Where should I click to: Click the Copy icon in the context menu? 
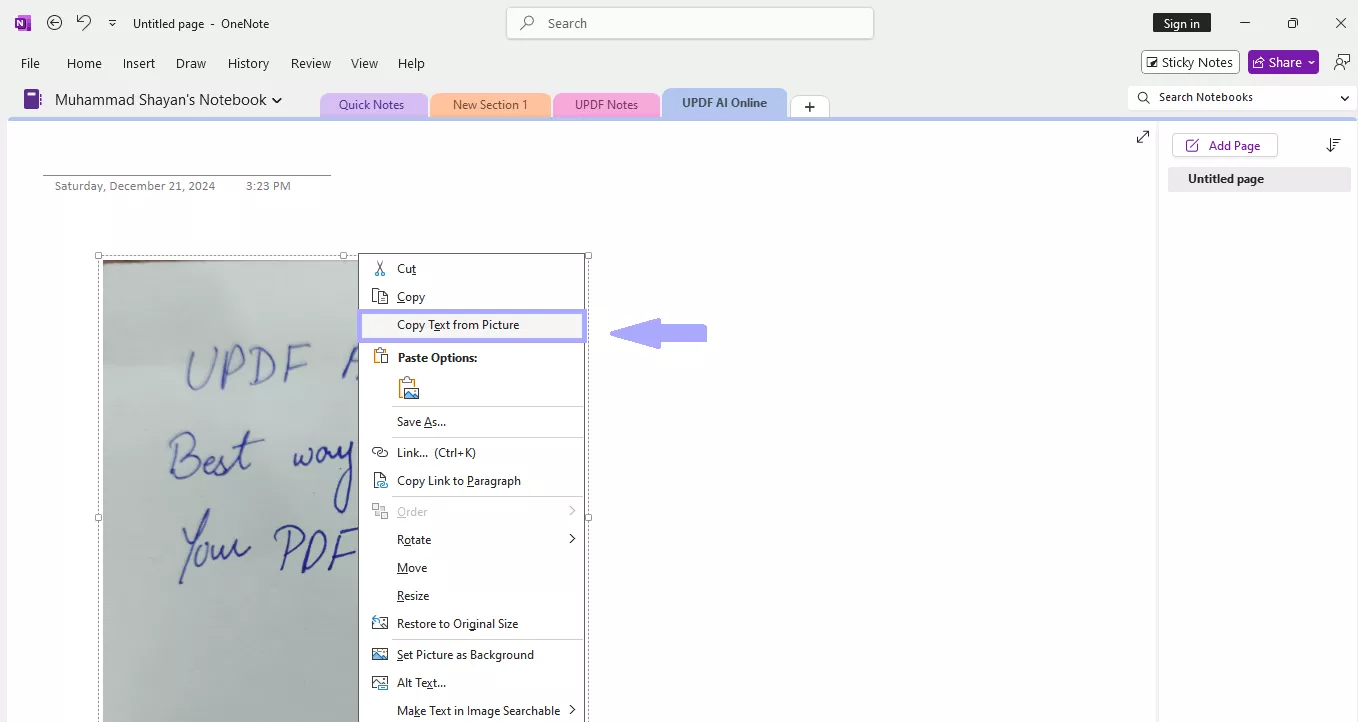(380, 296)
